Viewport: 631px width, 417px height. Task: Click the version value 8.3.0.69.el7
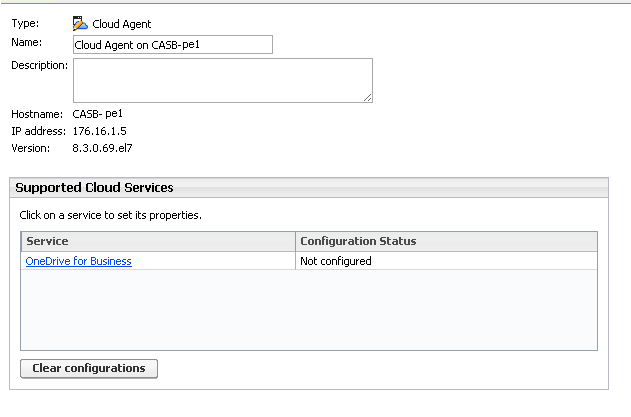[x=102, y=148]
